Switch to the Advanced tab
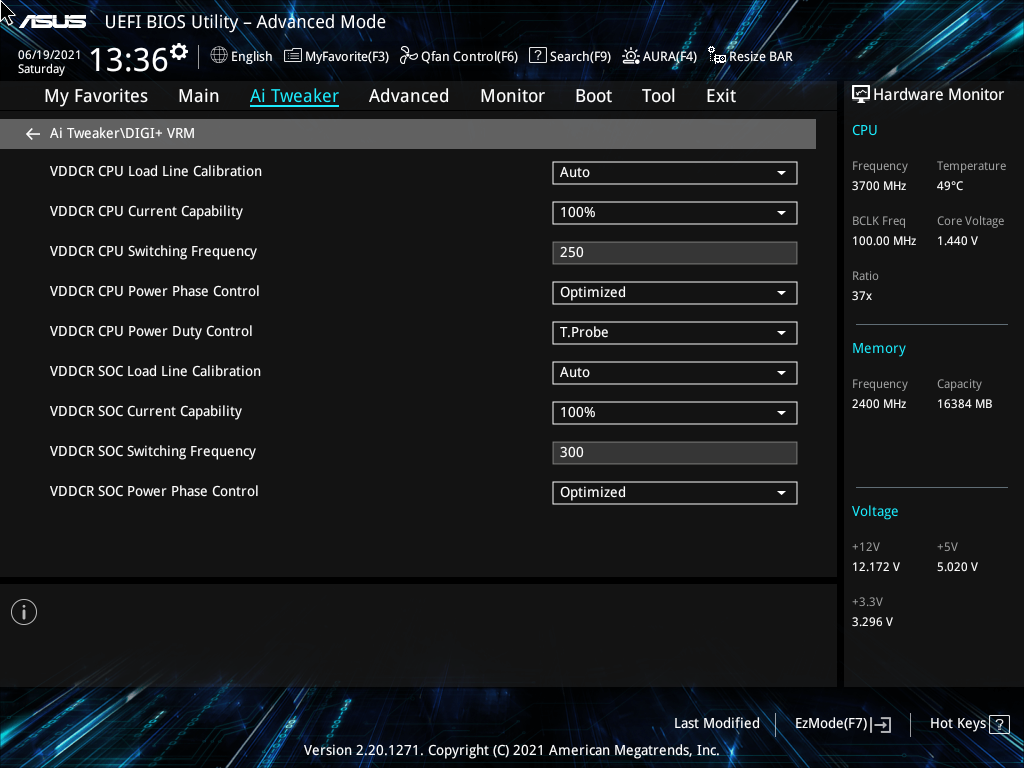Image resolution: width=1024 pixels, height=768 pixels. tap(409, 95)
